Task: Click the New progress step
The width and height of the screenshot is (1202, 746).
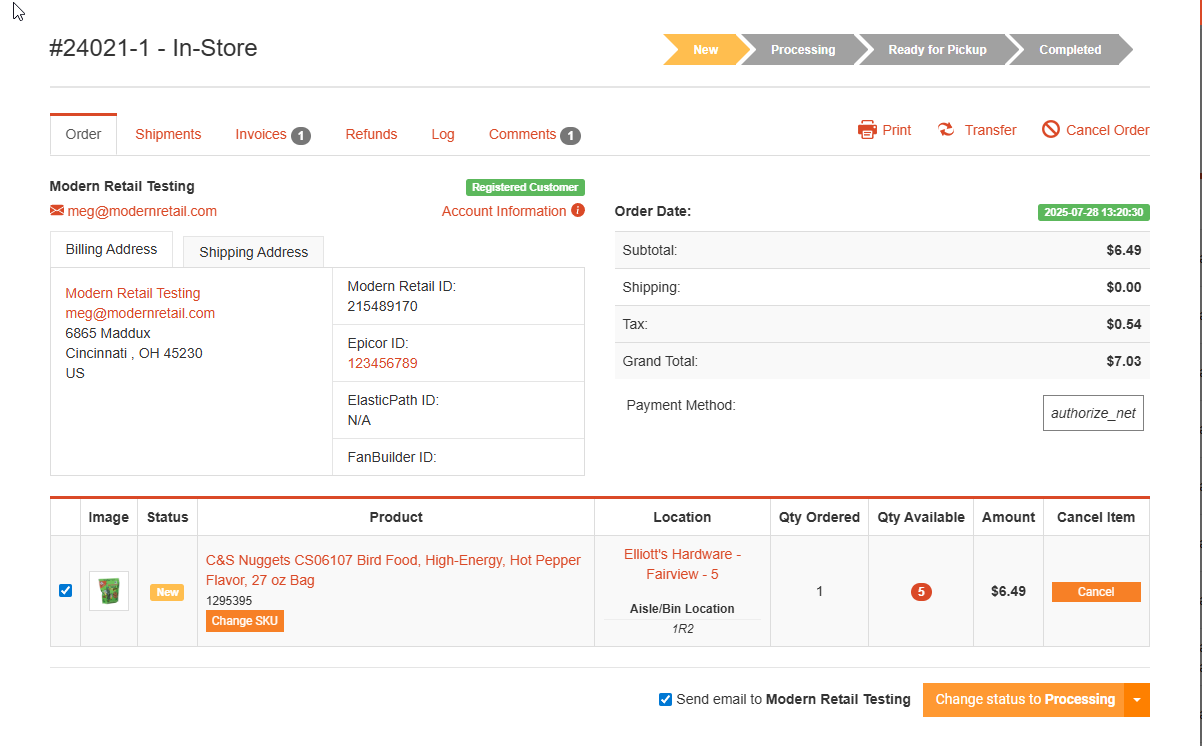Action: point(706,49)
